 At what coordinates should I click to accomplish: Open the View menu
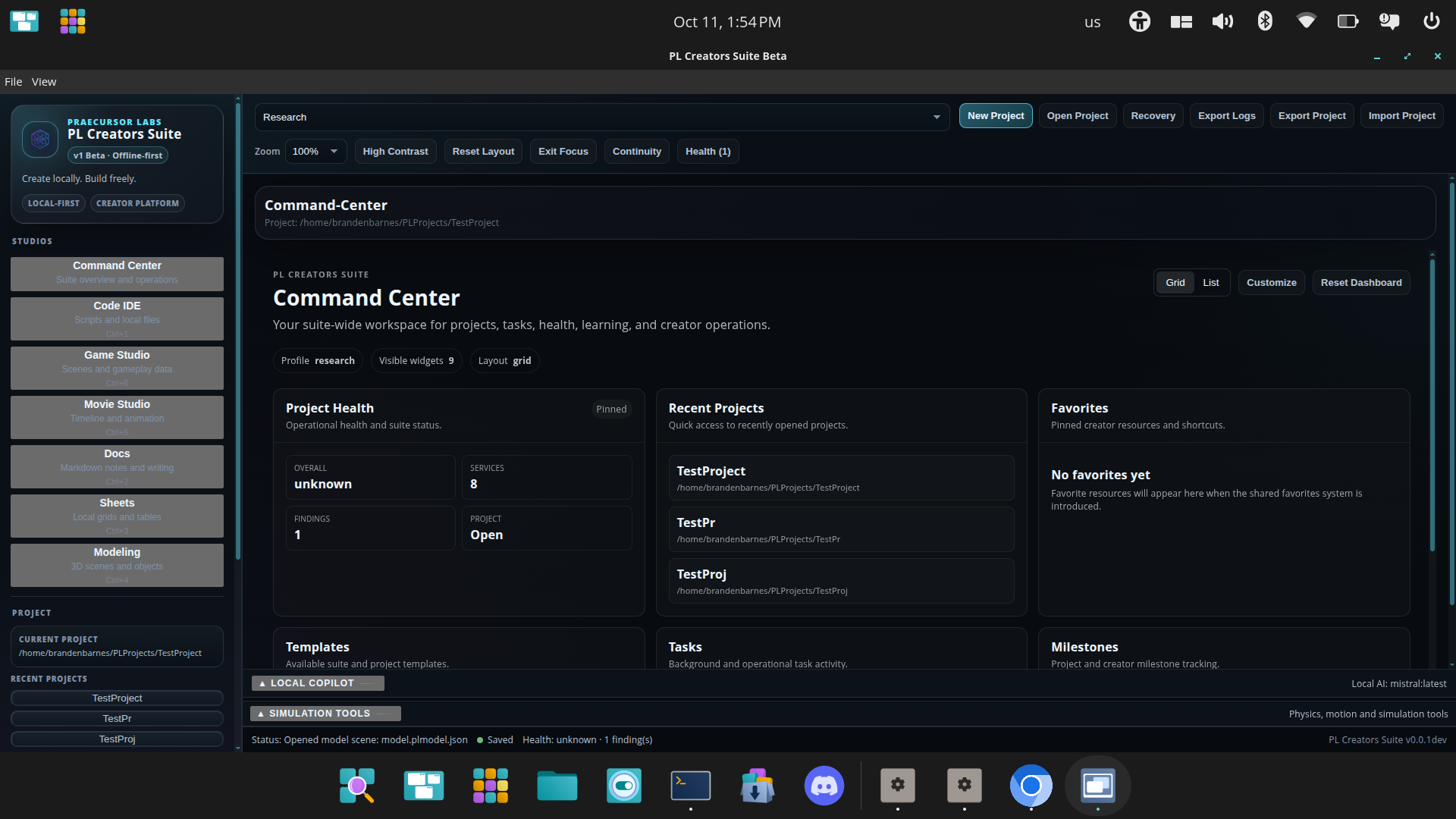(44, 82)
